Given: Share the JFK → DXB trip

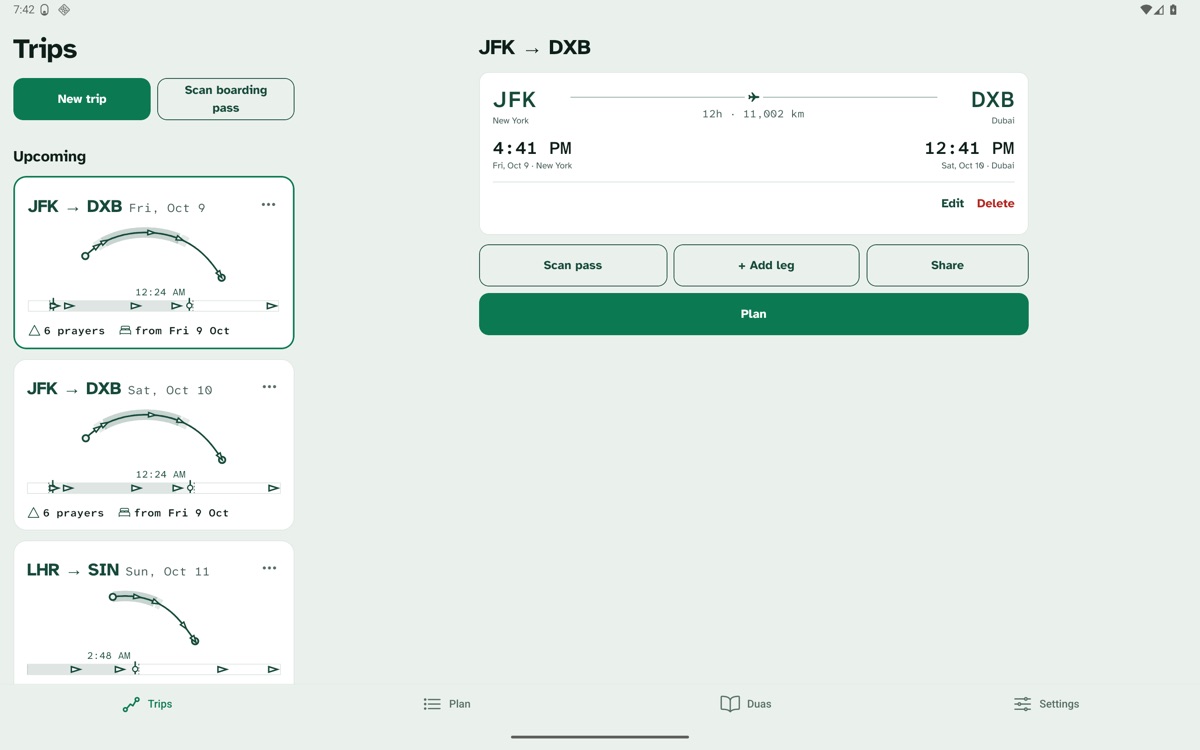Looking at the screenshot, I should (947, 265).
